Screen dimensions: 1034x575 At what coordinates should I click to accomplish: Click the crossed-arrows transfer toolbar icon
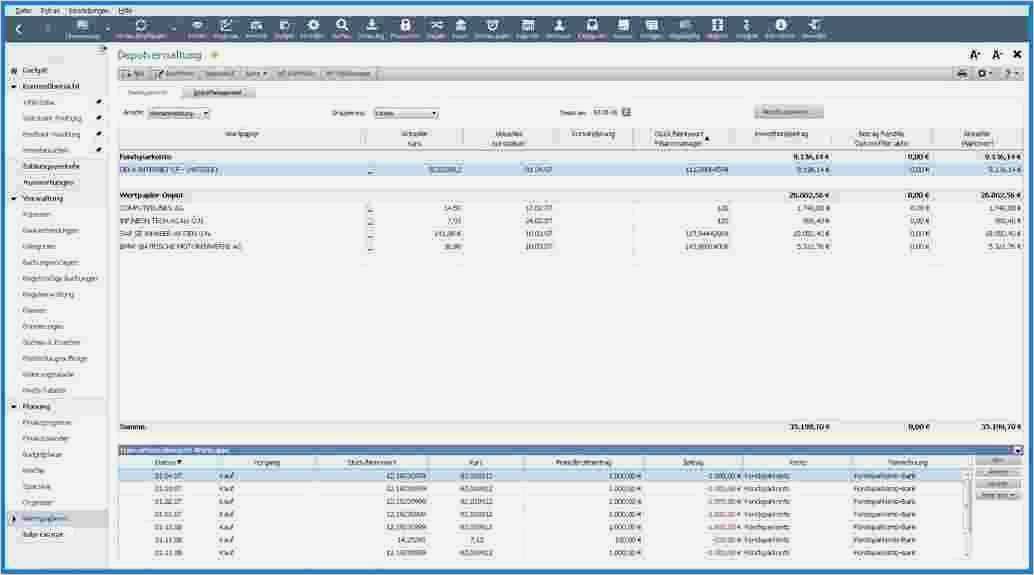(436, 25)
